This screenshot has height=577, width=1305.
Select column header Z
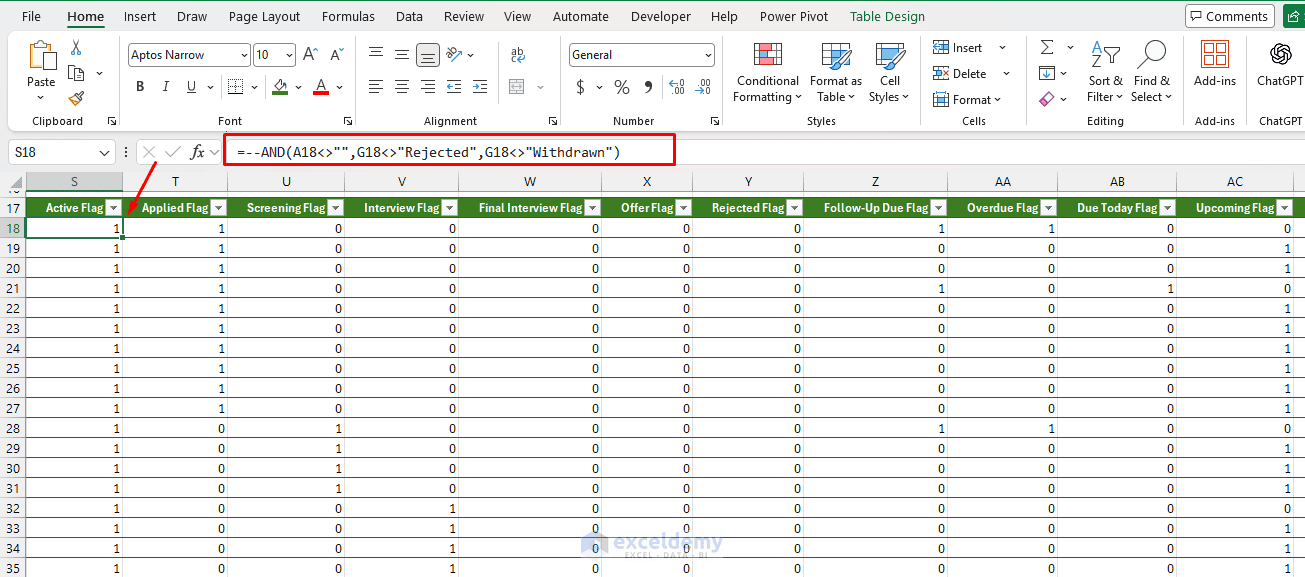pyautogui.click(x=875, y=181)
